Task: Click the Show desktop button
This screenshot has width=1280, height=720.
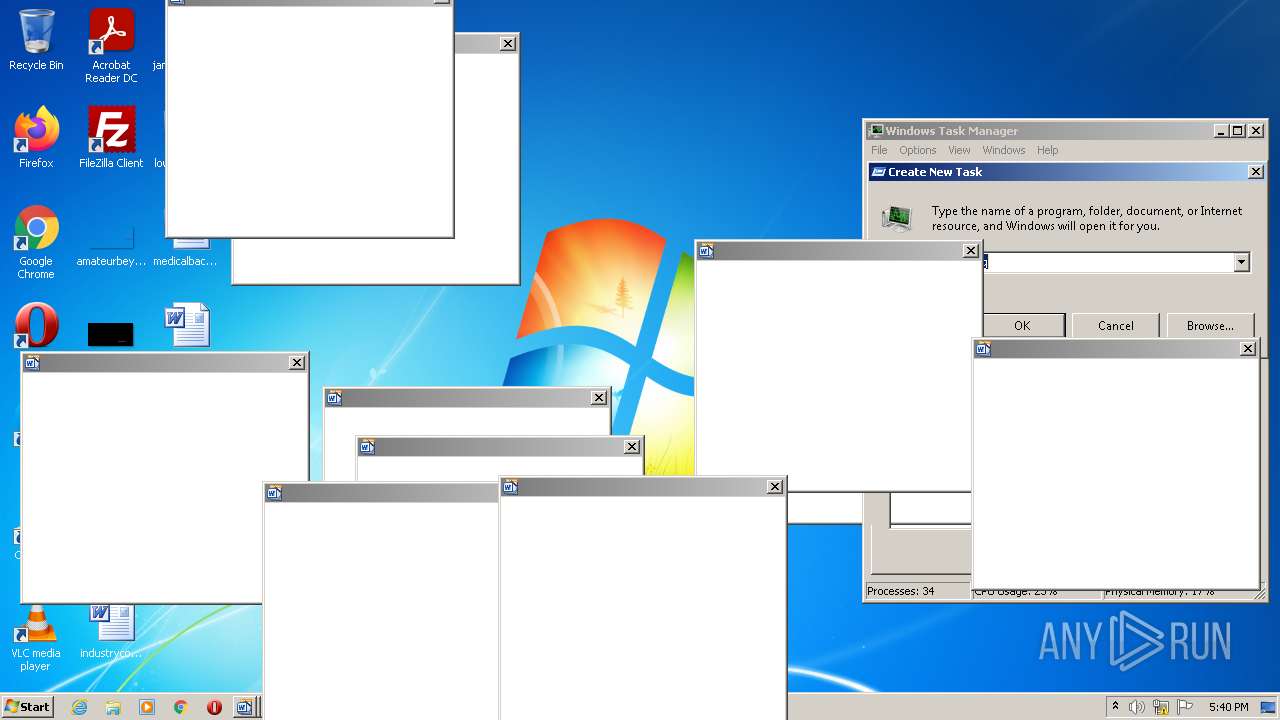Action: (x=1269, y=707)
